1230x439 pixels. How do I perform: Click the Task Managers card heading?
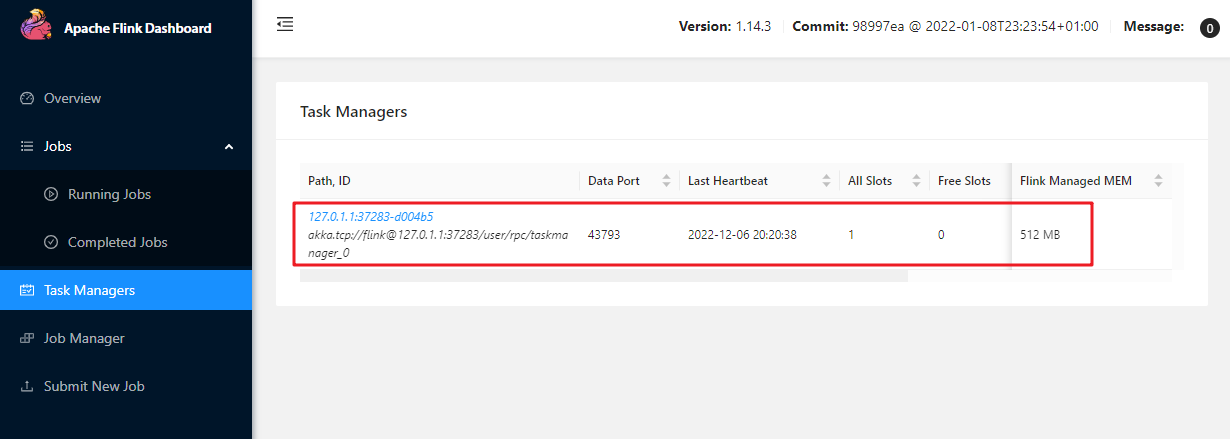tap(354, 112)
